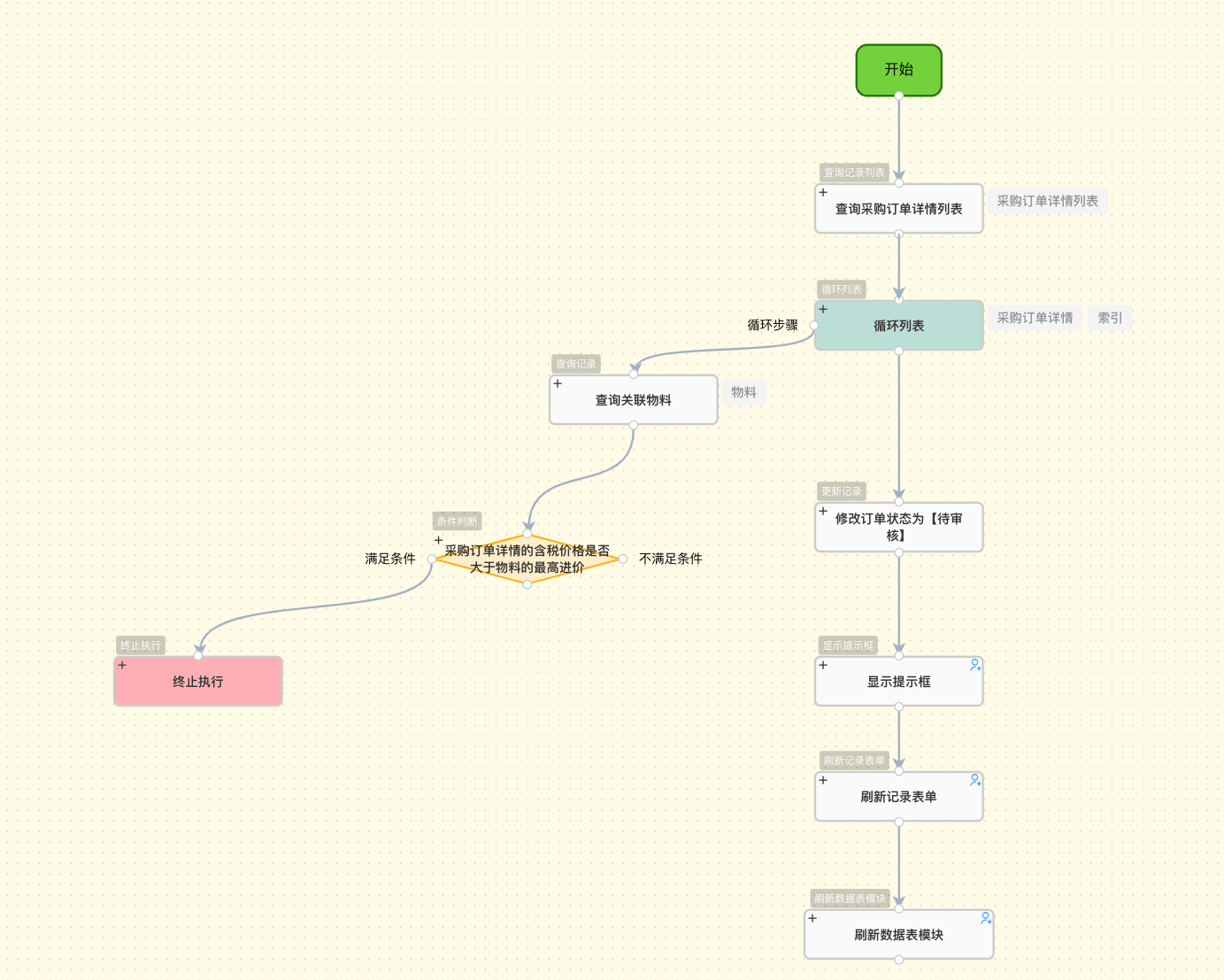Select the 刷新数据表模块 node body
1224x980 pixels.
click(x=899, y=935)
